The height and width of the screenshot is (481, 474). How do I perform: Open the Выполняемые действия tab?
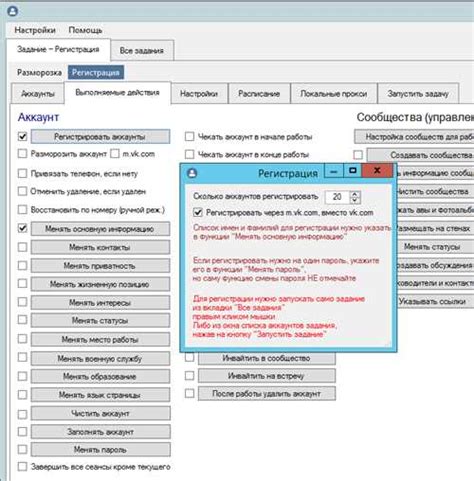(x=117, y=93)
